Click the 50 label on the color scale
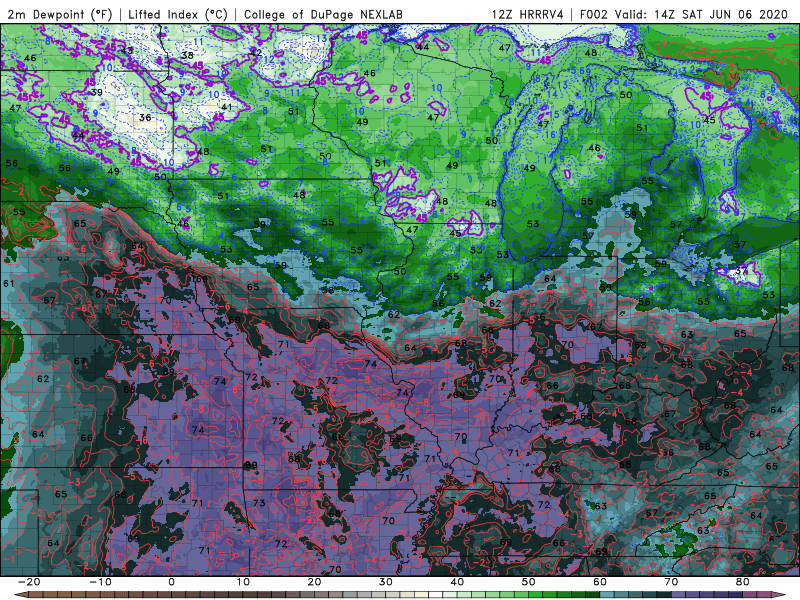 [x=529, y=582]
